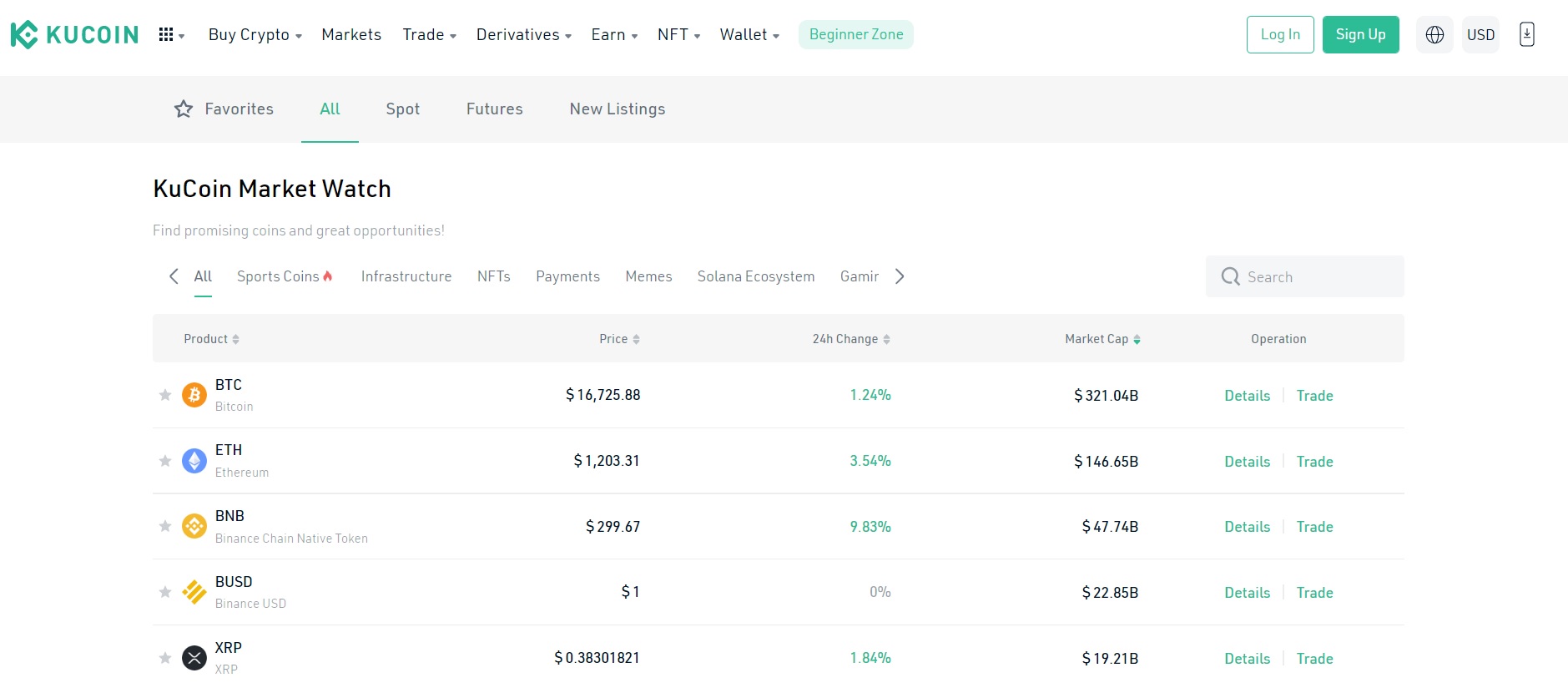Image resolution: width=1568 pixels, height=688 pixels.
Task: Sort the table by Market Cap
Action: pos(1102,339)
